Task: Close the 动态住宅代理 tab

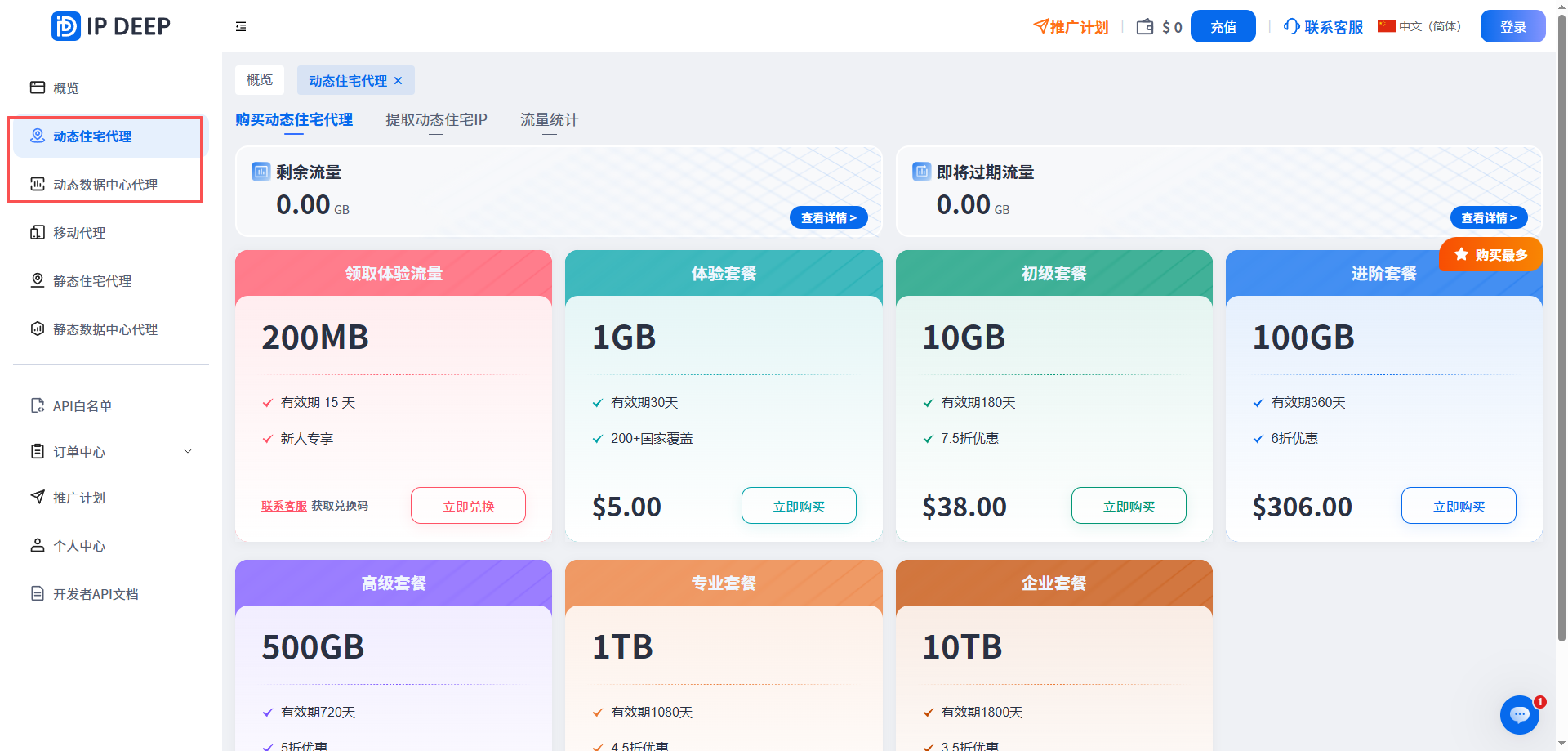Action: [x=398, y=80]
